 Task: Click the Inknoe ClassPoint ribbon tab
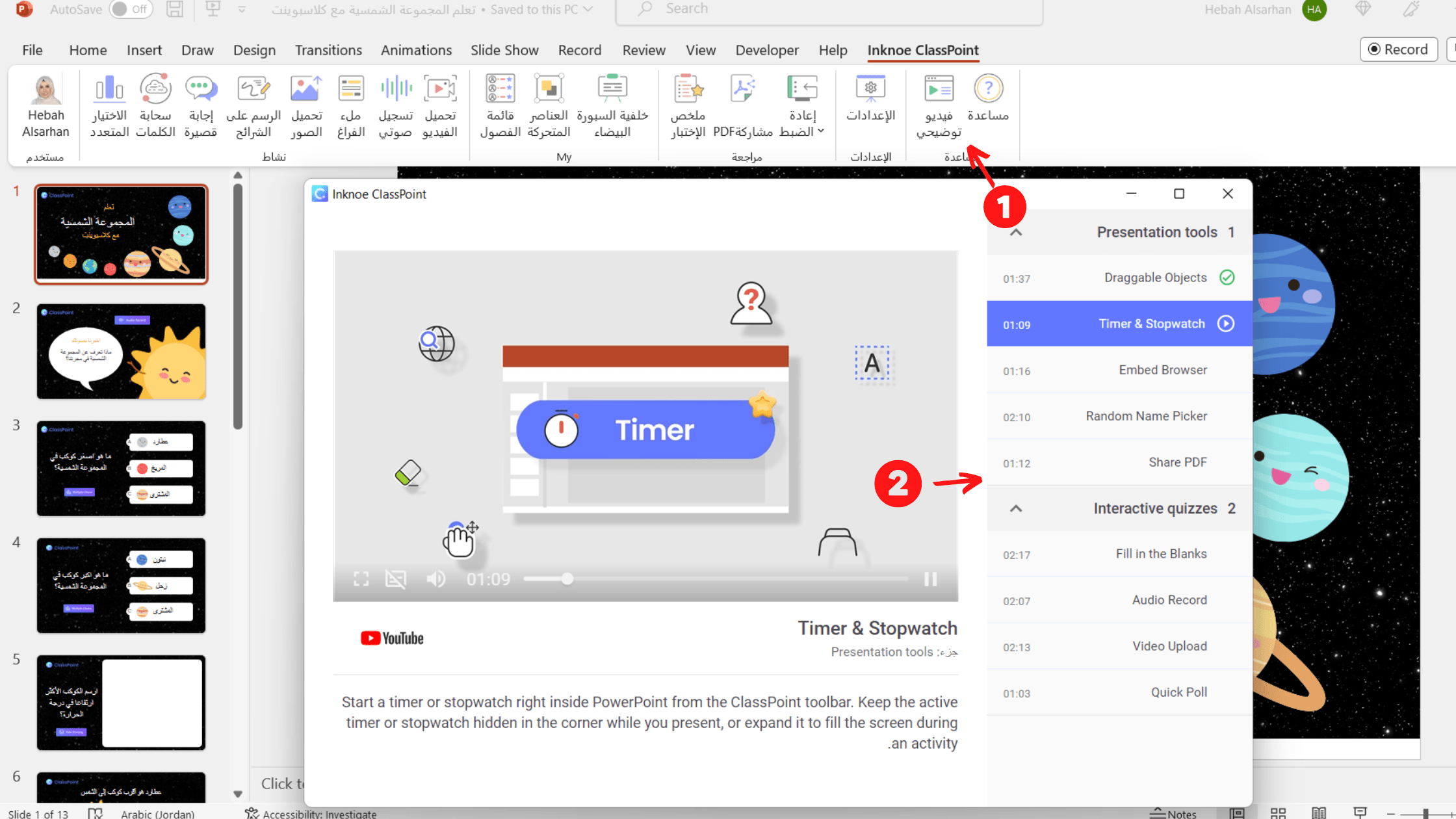pyautogui.click(x=922, y=49)
